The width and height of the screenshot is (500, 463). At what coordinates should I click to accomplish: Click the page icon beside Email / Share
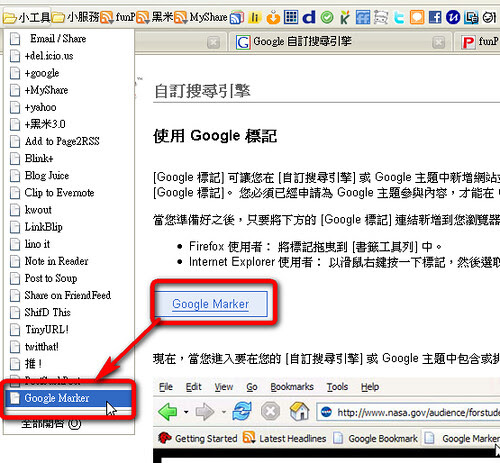click(x=15, y=39)
